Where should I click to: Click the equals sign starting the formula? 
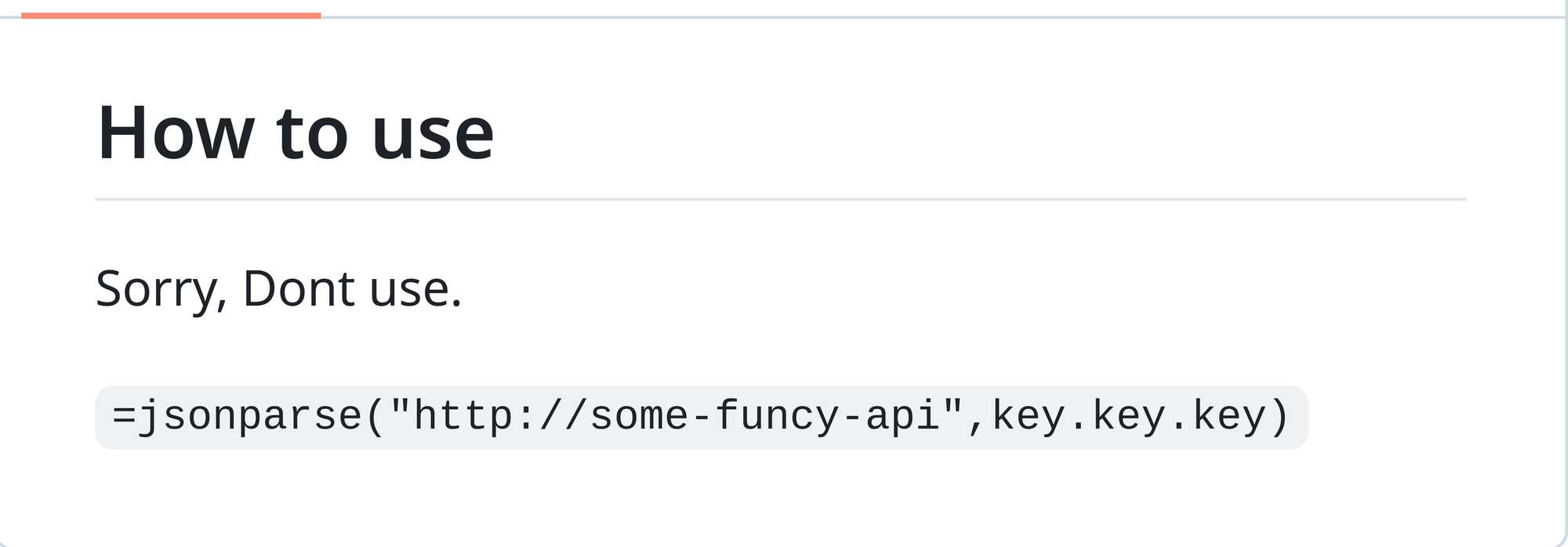(x=124, y=415)
